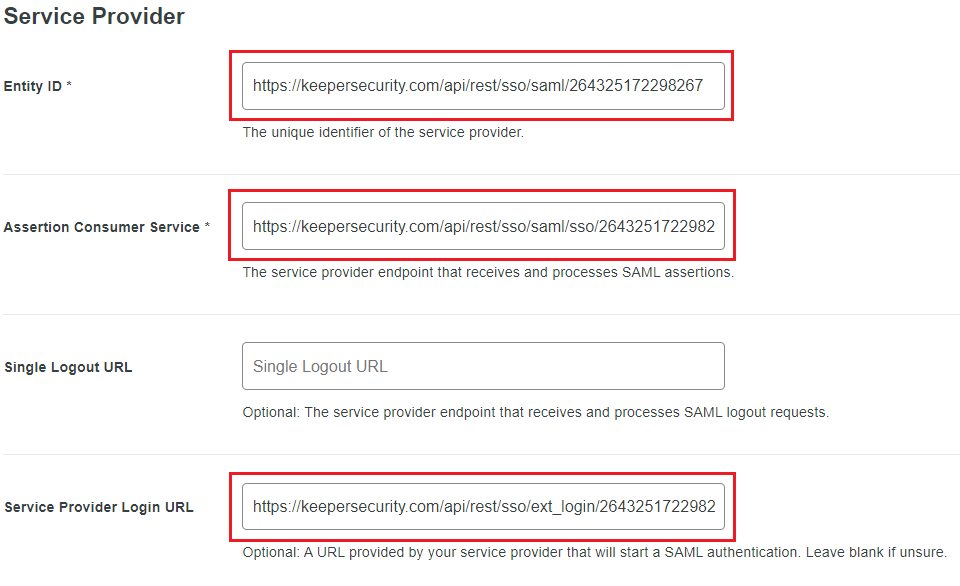Click the empty Single Logout URL field
The image size is (960, 586).
coord(483,366)
